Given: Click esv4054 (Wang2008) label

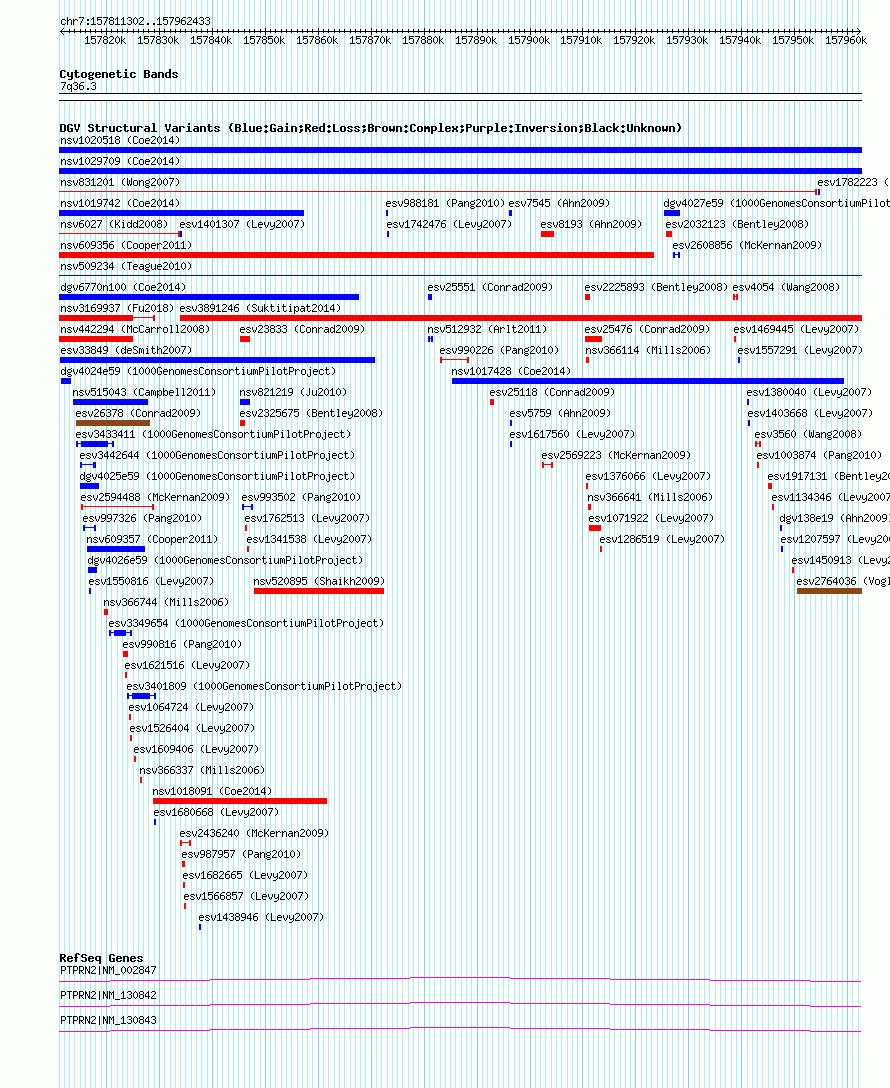Looking at the screenshot, I should pyautogui.click(x=786, y=287).
